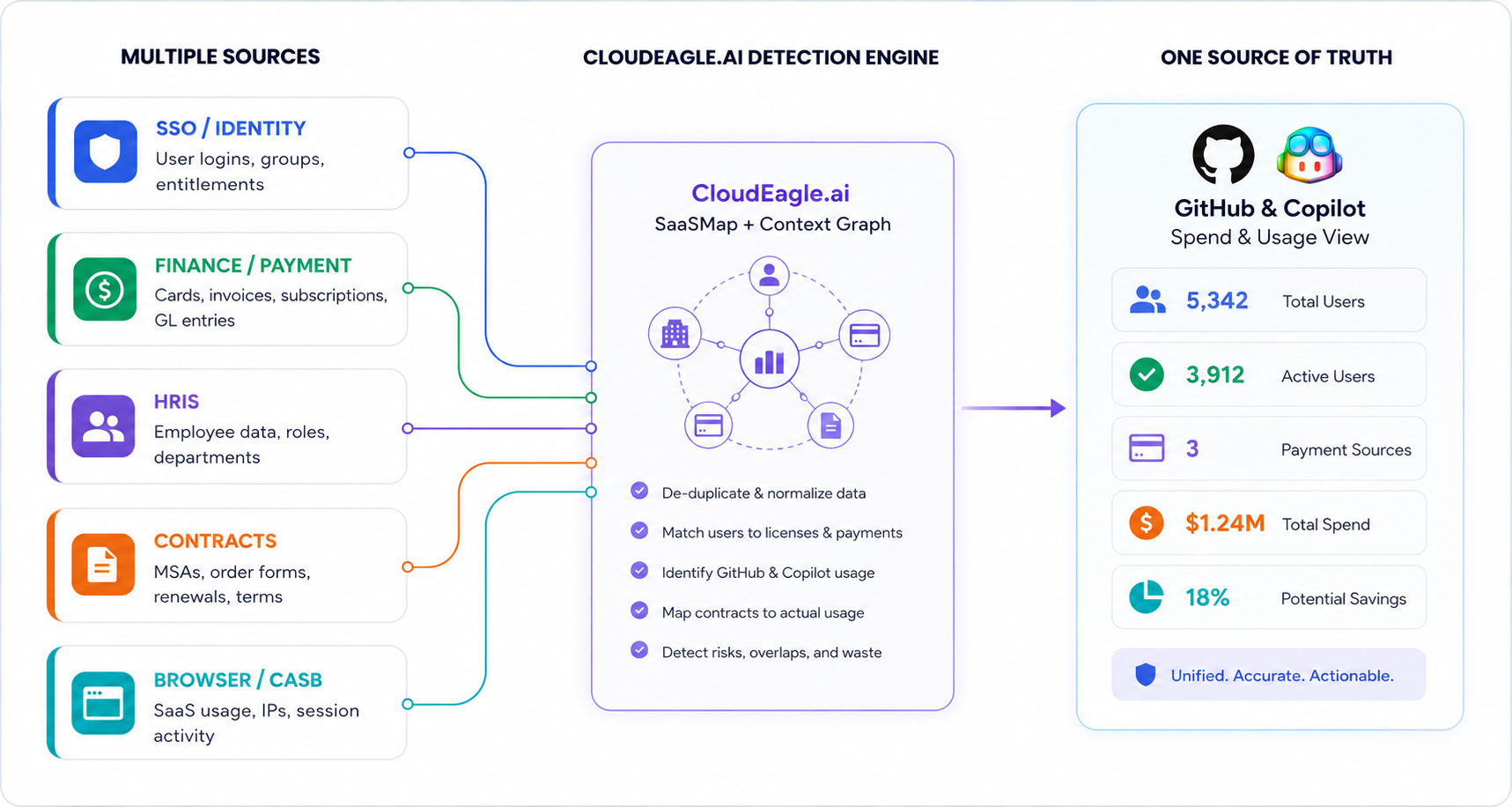Click the "SSO / IDENTITY" card title
This screenshot has width=1512, height=807.
pyautogui.click(x=231, y=129)
